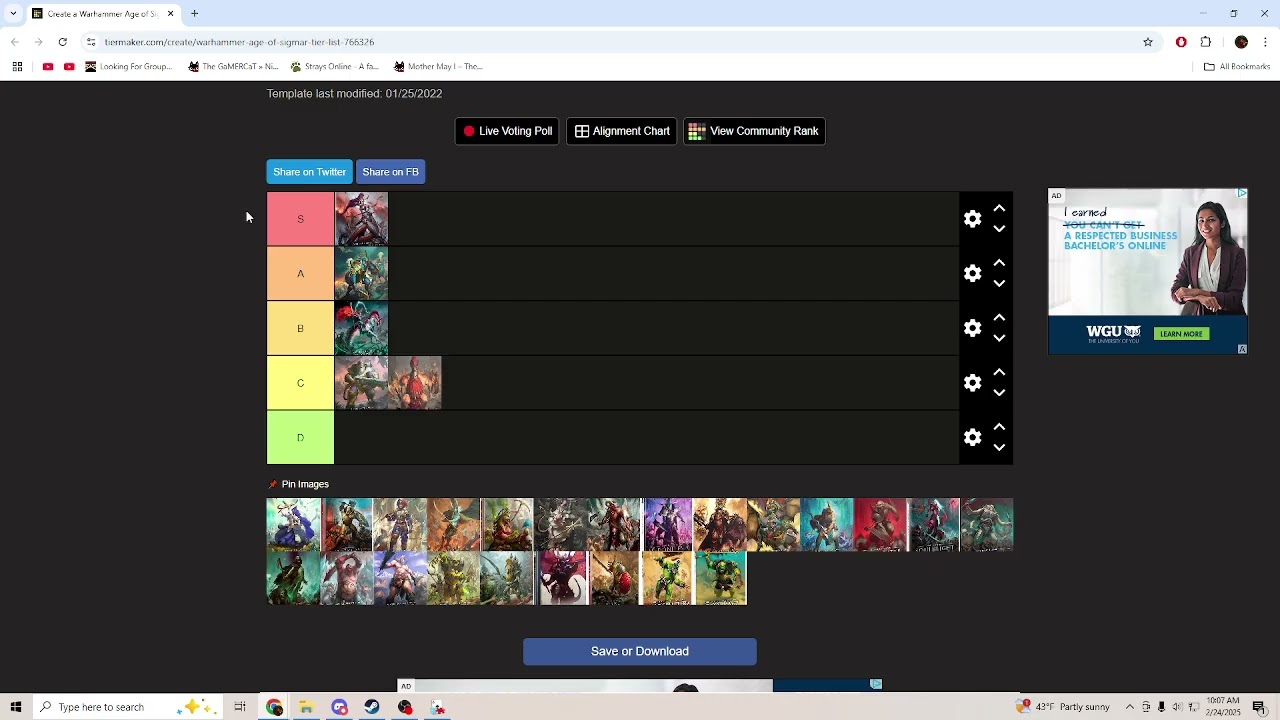Select the image placed in B tier
The width and height of the screenshot is (1280, 720).
click(x=361, y=328)
